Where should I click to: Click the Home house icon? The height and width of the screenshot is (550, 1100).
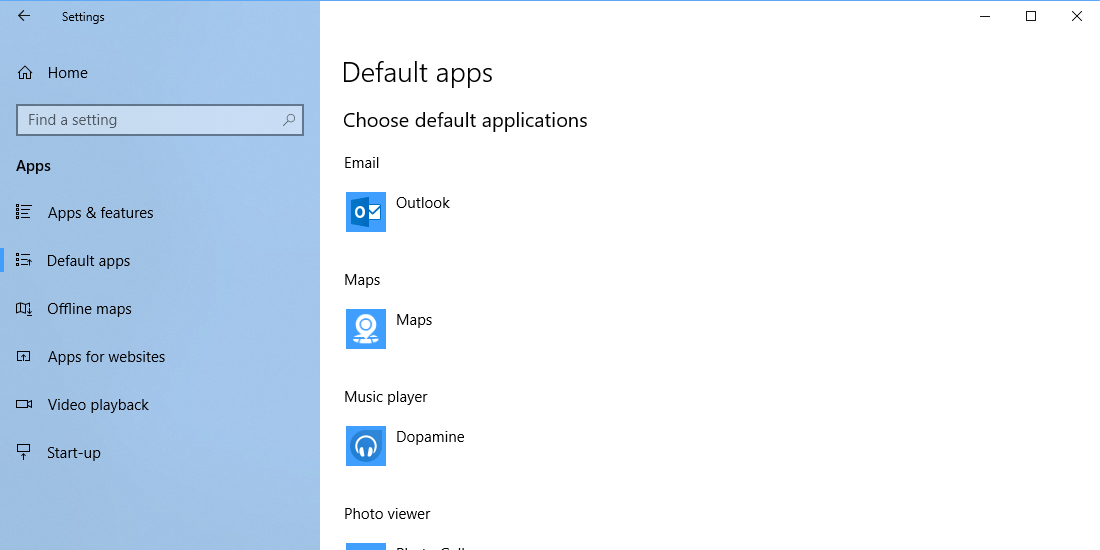(x=25, y=73)
